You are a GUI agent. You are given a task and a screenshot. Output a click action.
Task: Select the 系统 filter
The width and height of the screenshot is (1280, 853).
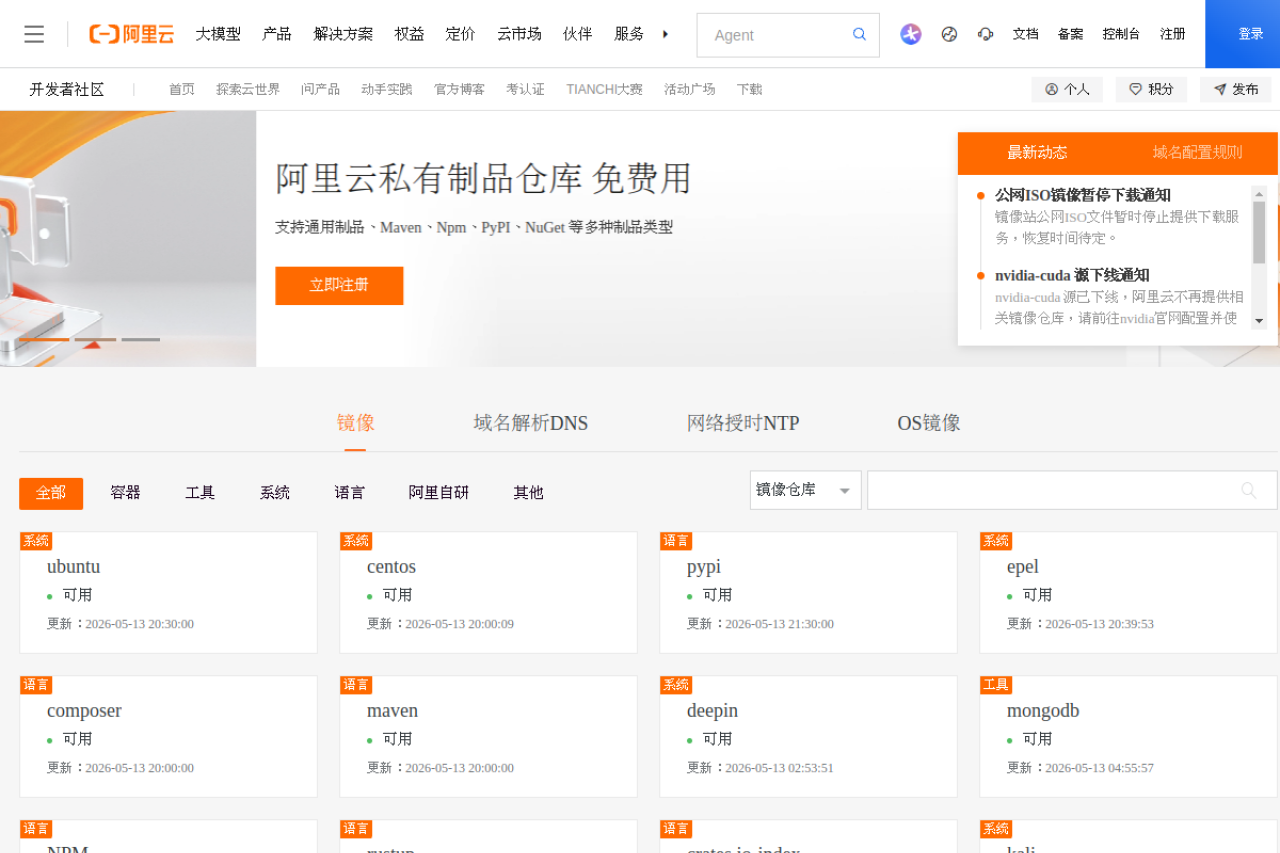[x=275, y=493]
